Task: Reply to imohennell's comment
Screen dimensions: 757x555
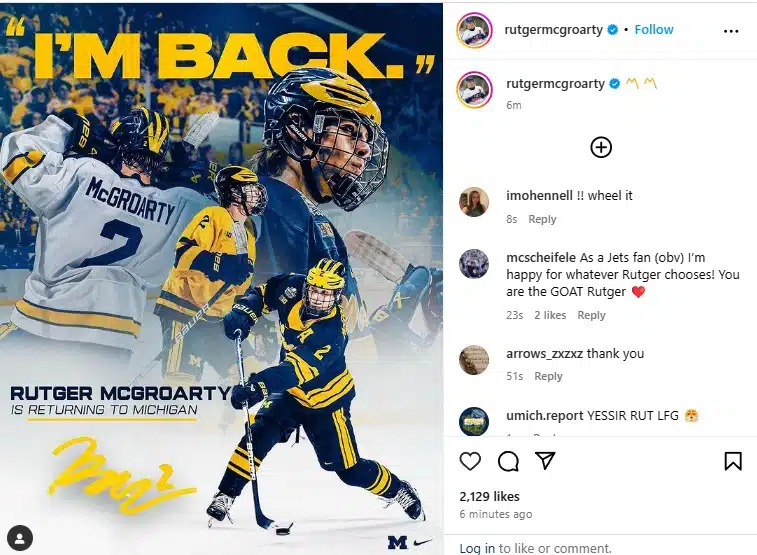Action: pyautogui.click(x=542, y=219)
